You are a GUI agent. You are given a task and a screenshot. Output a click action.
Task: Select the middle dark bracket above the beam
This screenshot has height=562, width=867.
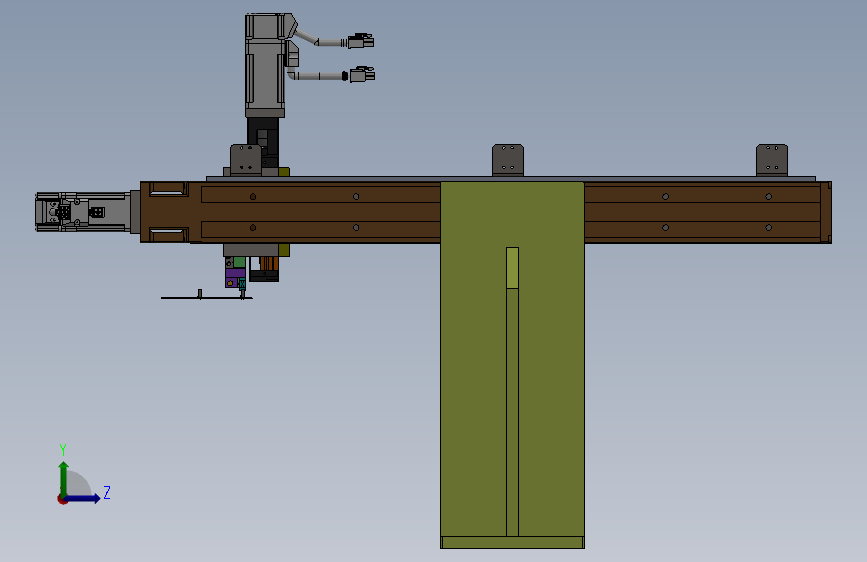click(508, 160)
